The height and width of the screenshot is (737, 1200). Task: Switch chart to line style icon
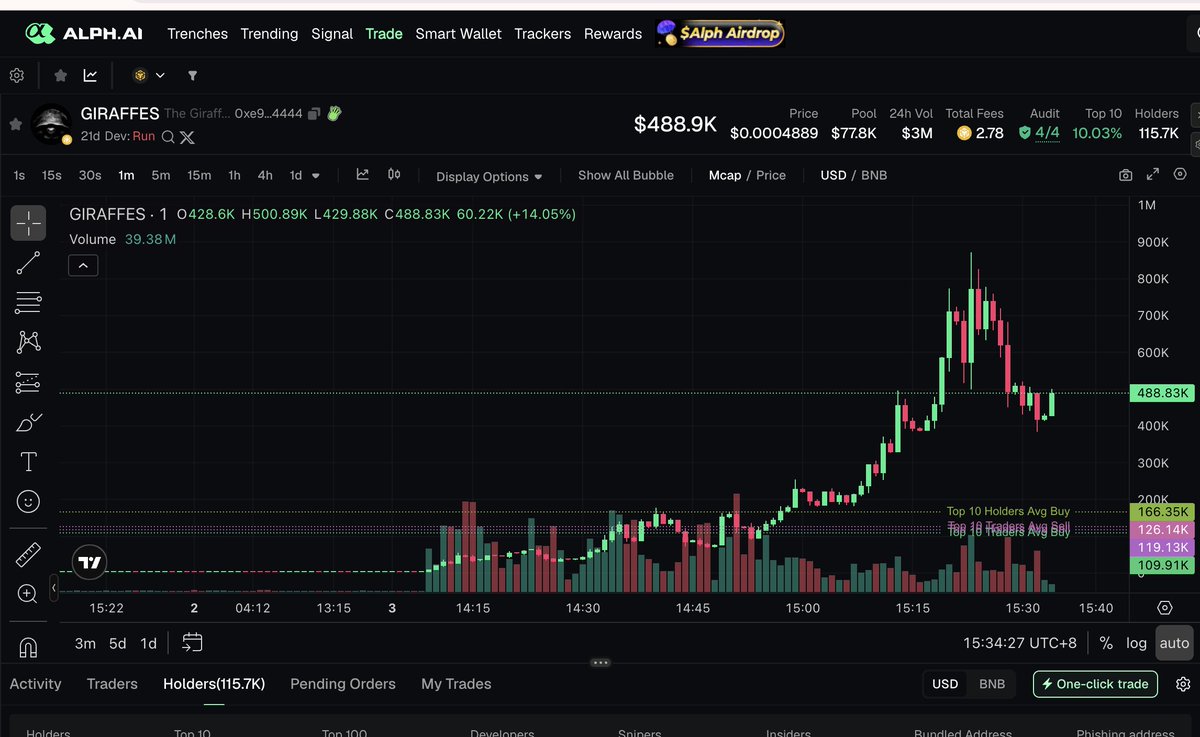(x=363, y=175)
